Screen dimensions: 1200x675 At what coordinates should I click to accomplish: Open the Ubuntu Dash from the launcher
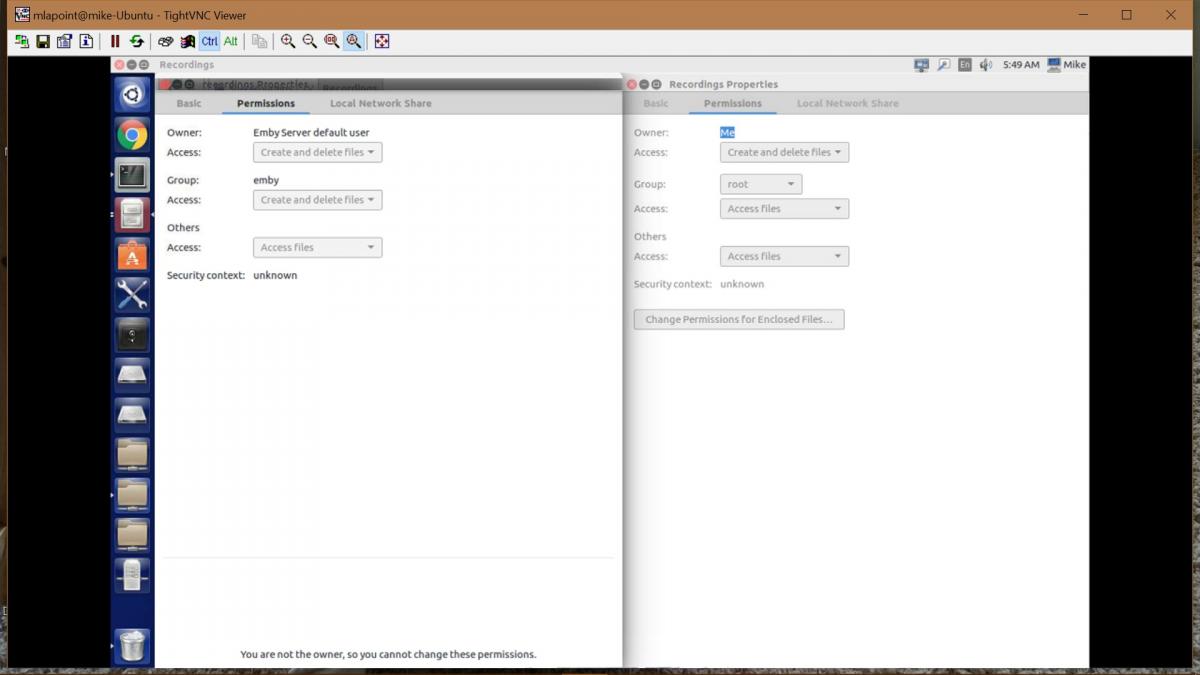(132, 95)
